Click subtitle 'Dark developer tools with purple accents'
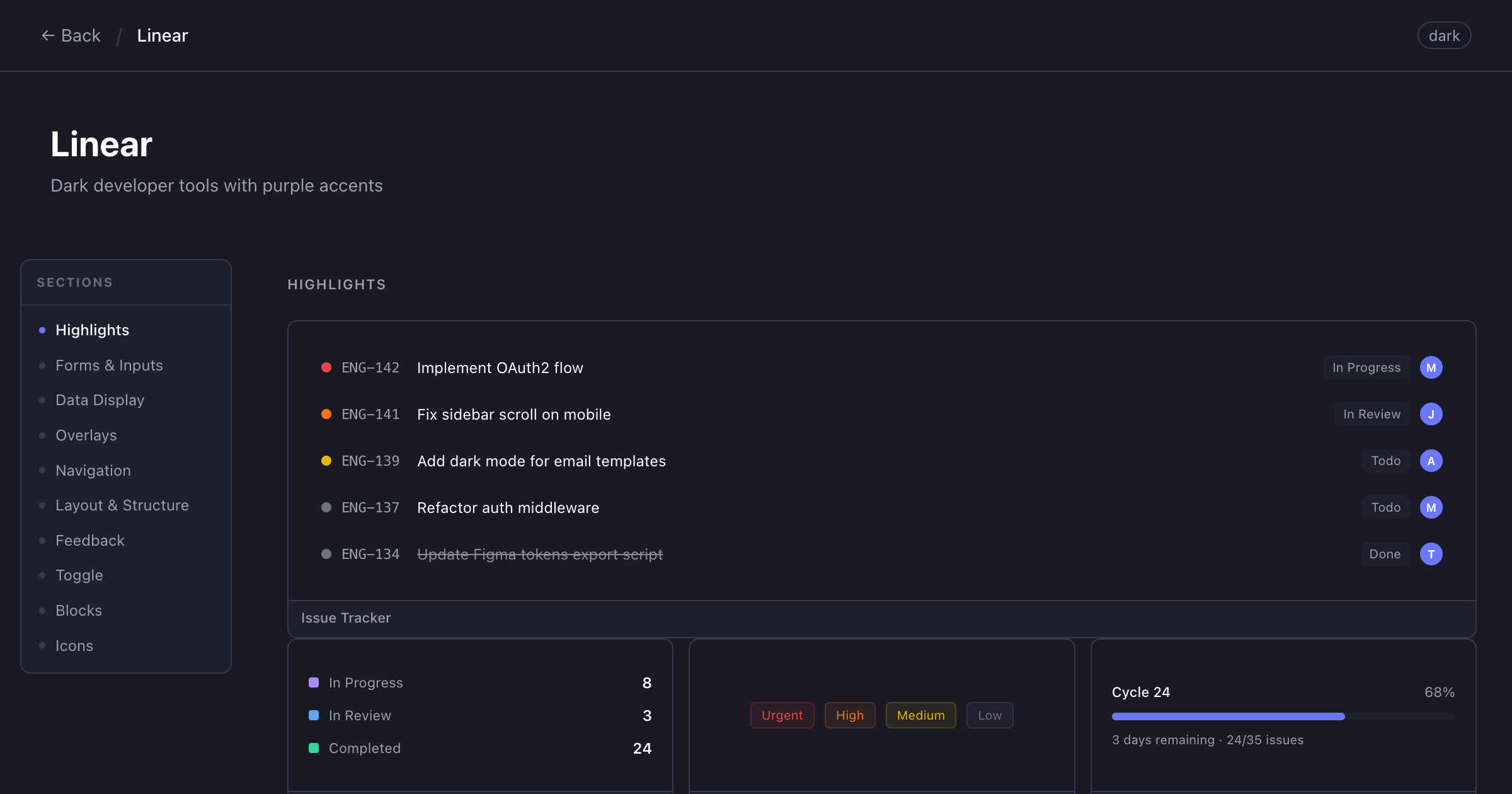This screenshot has height=794, width=1512. [217, 186]
